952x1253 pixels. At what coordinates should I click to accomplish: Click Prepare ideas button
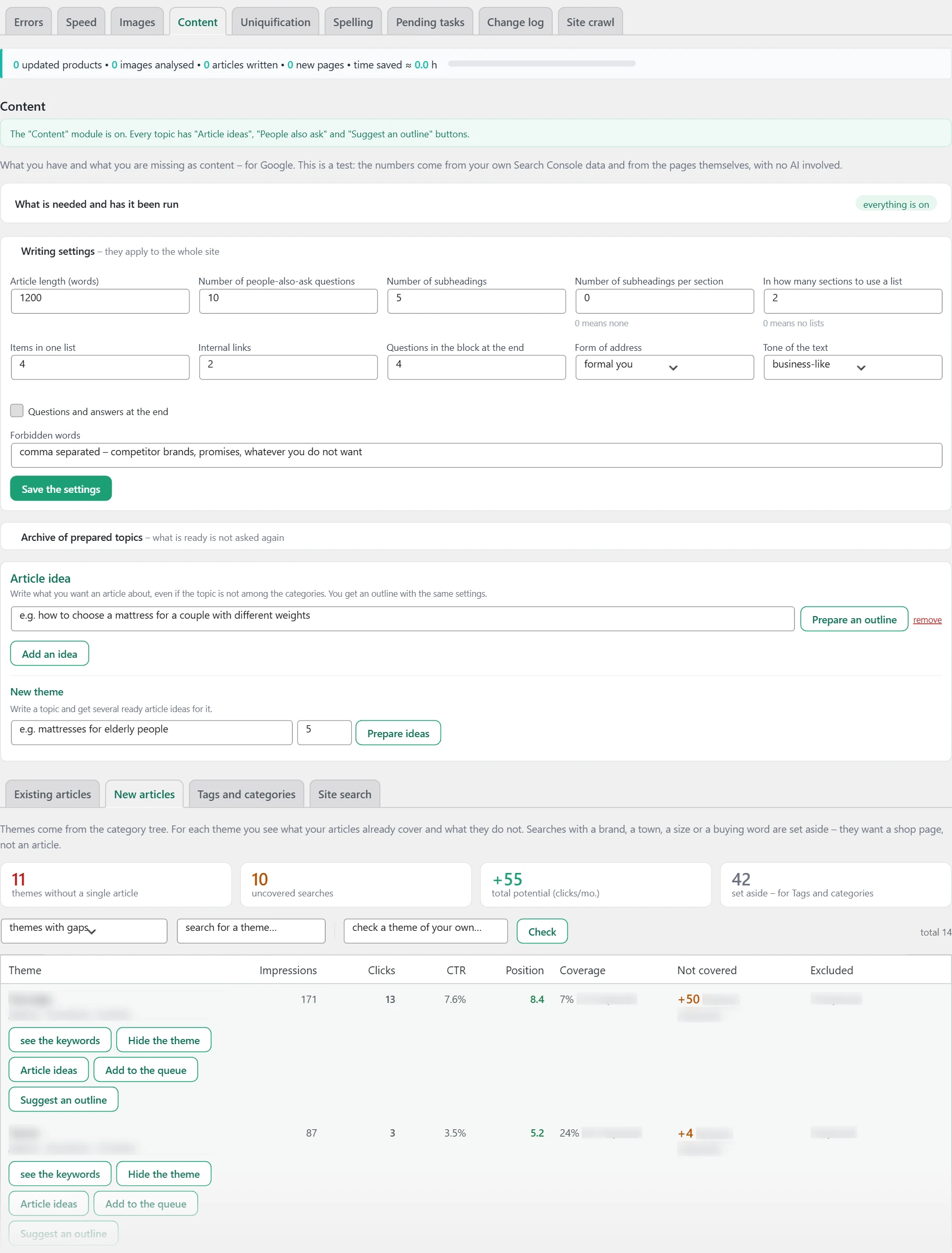coord(398,733)
